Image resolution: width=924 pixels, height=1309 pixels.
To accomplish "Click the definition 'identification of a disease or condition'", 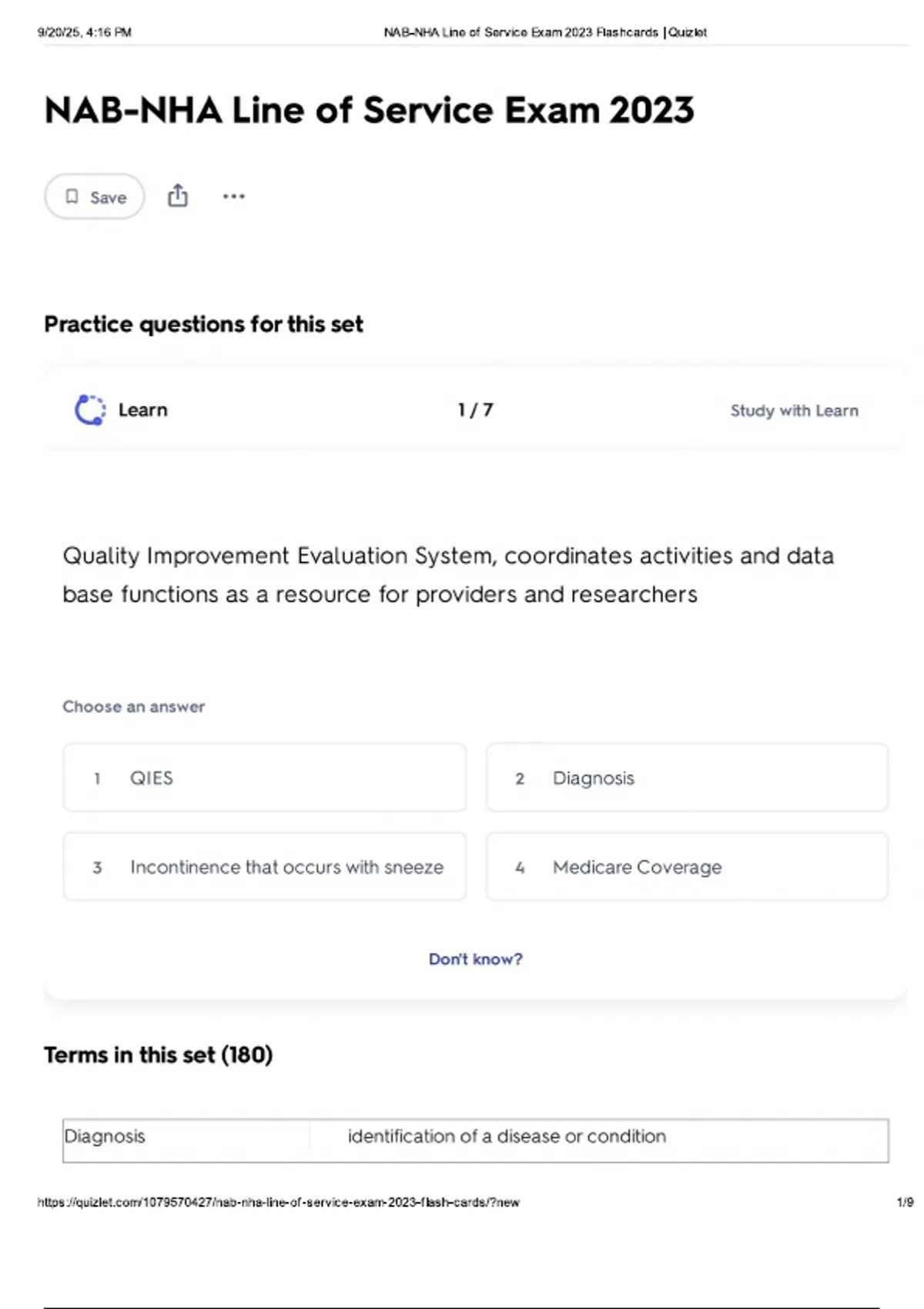I will coord(507,1137).
